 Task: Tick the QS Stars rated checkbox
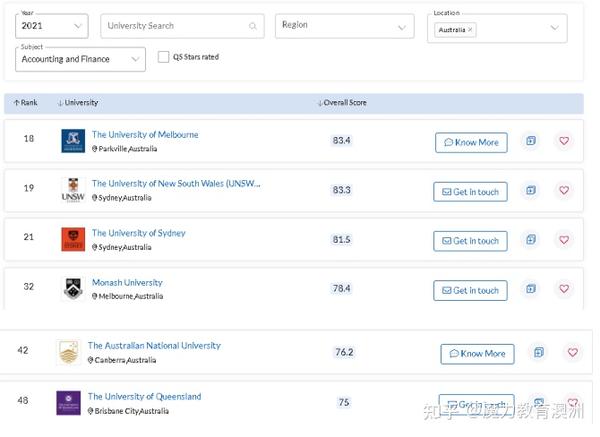point(163,57)
